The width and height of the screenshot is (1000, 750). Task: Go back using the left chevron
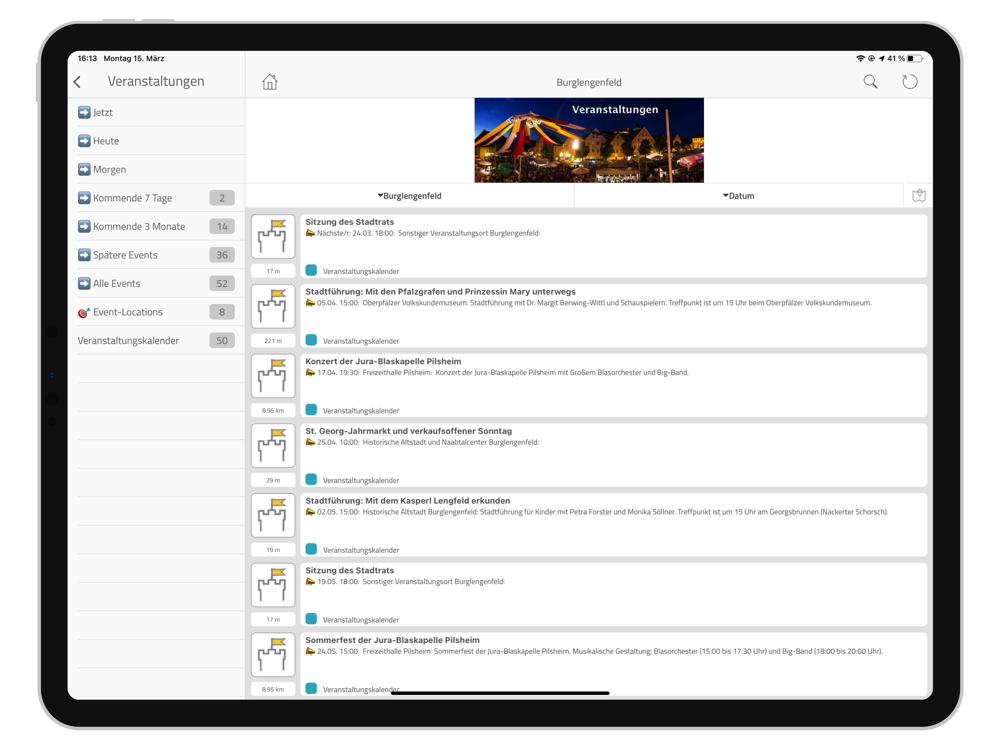coord(77,82)
